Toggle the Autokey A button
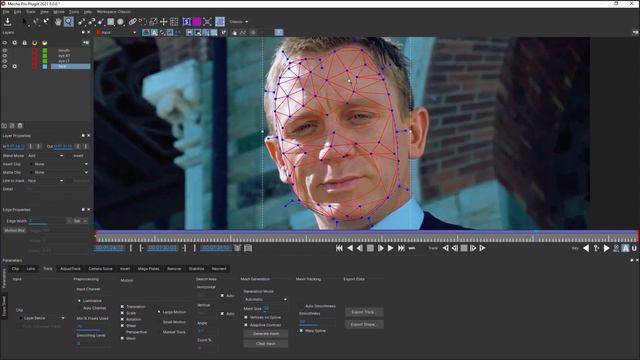The image size is (640, 360). [625, 248]
